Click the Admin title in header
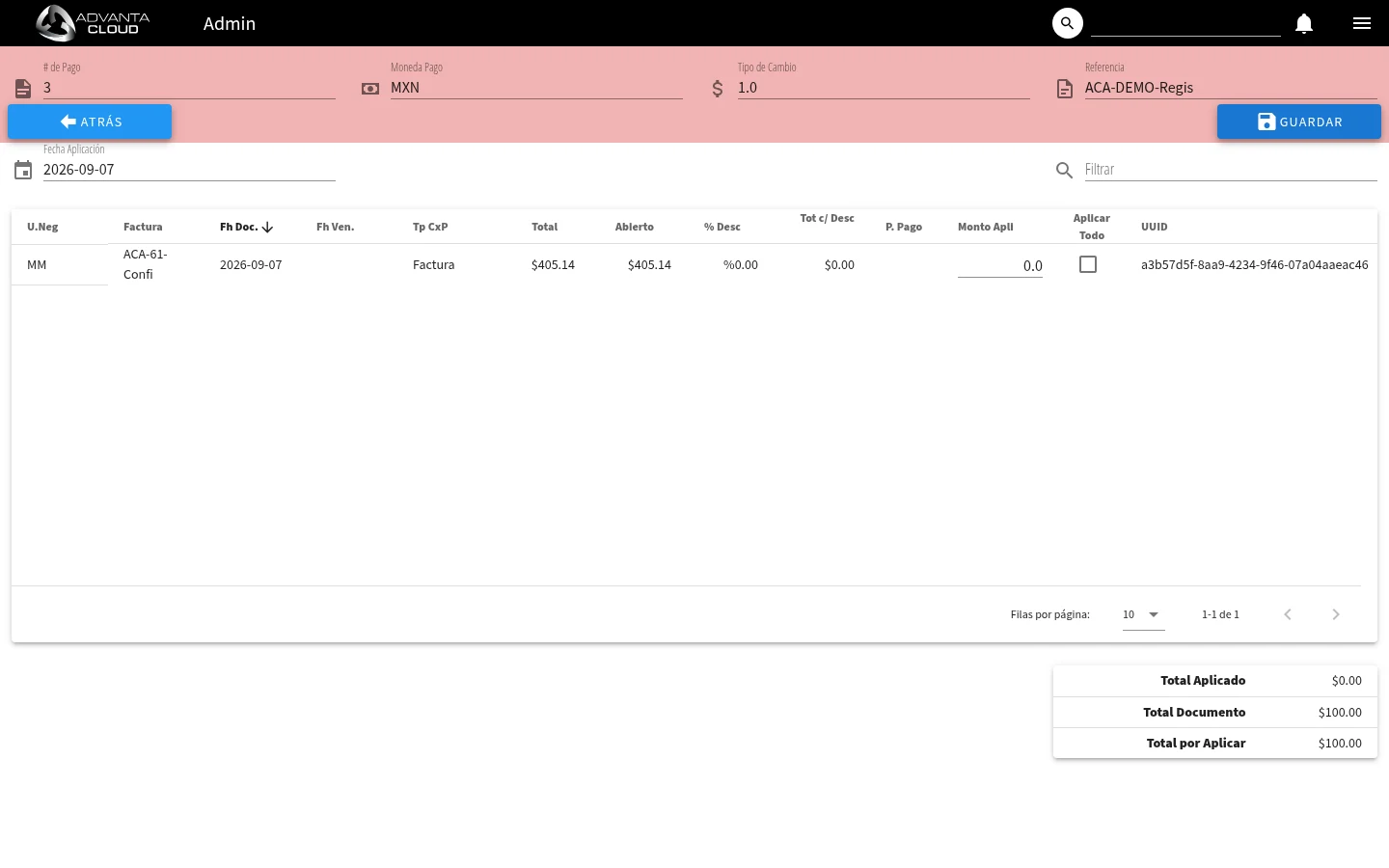The height and width of the screenshot is (868, 1389). (x=230, y=23)
